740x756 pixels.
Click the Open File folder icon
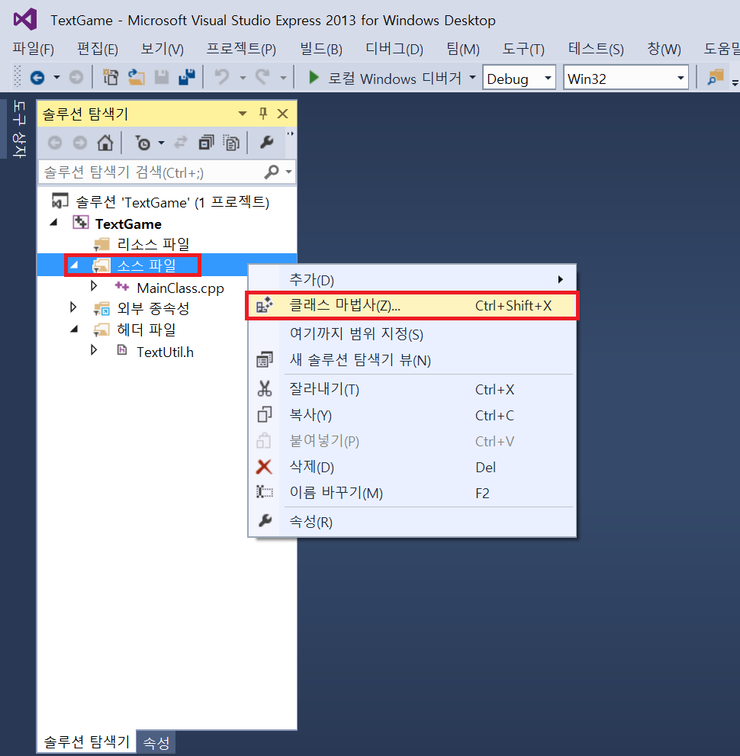click(135, 78)
